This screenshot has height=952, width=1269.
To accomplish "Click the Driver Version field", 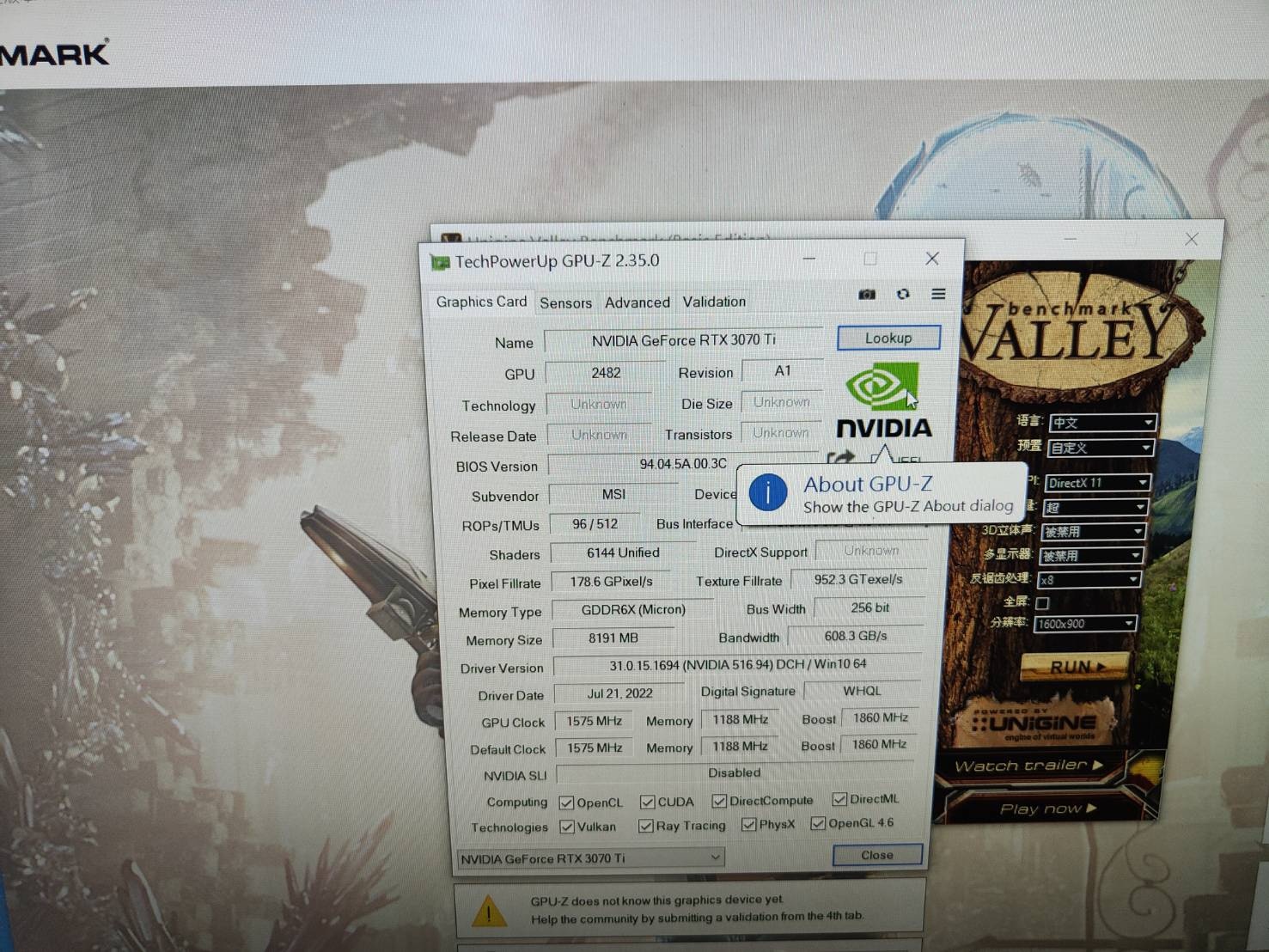I will [x=738, y=665].
